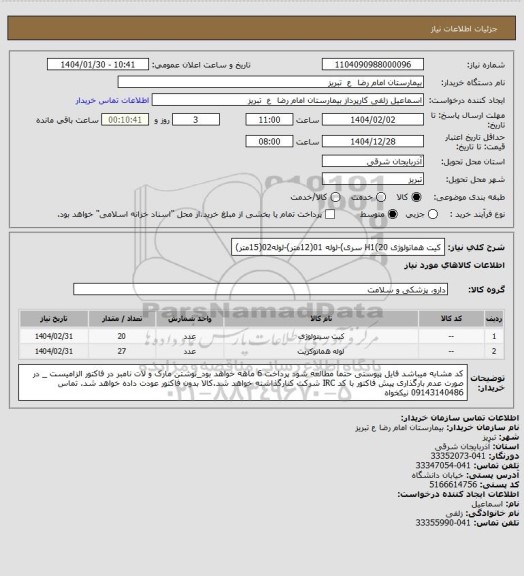524x576 pixels.
Task: Select the خدمت radio button
Action: coord(381,197)
